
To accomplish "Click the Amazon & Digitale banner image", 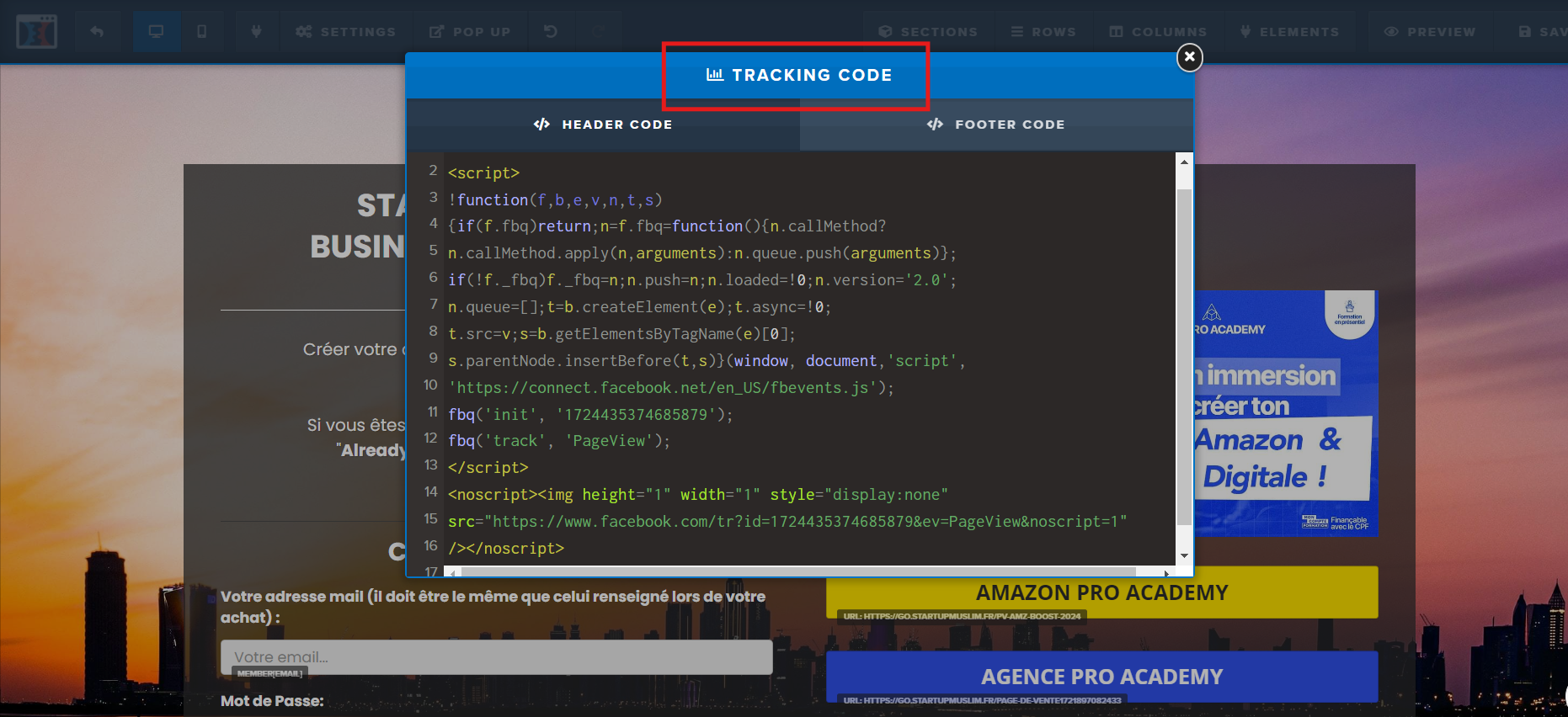I will [1286, 413].
